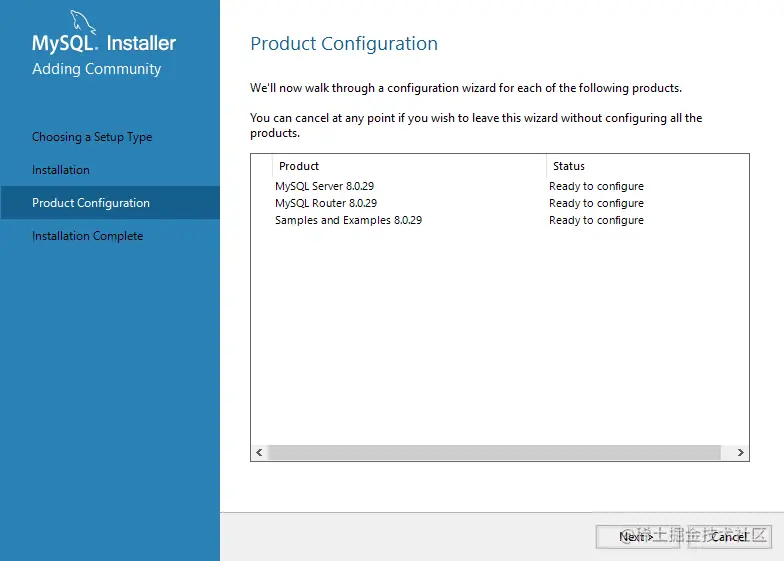Screen dimensions: 784x561
Task: Select the Samples and Examples 8.0.29 row
Action: point(500,220)
